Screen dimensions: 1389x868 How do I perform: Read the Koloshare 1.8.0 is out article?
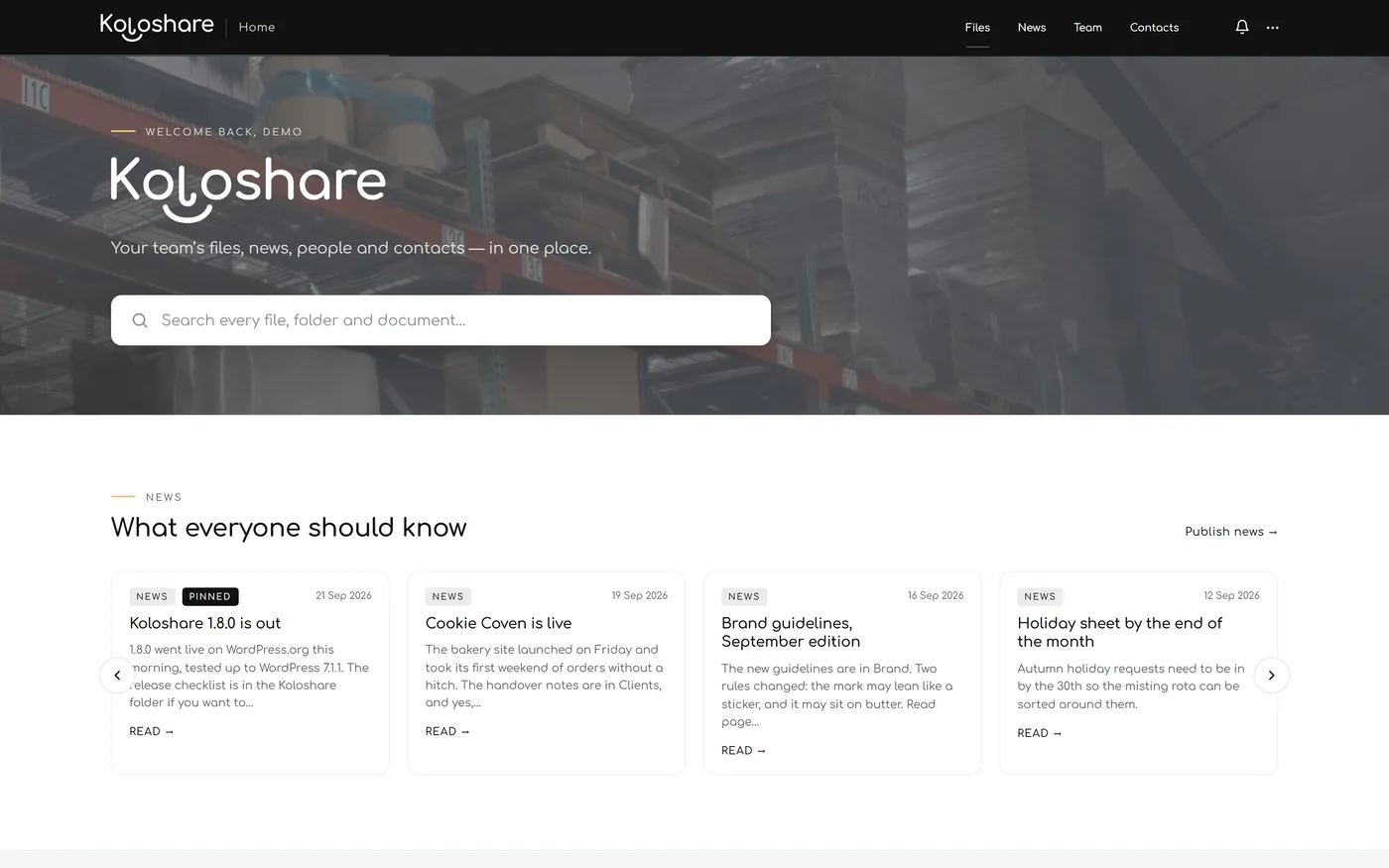click(151, 731)
